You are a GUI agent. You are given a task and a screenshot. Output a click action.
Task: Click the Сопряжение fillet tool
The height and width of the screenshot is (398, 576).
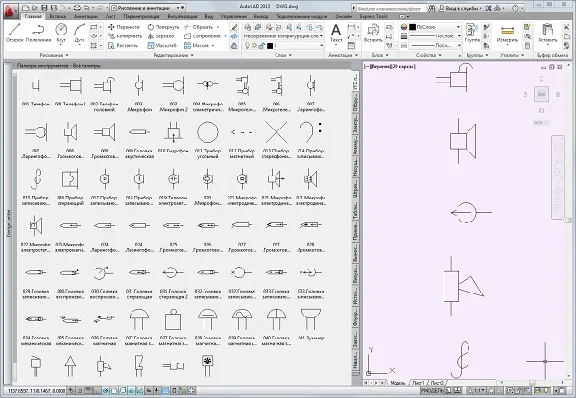click(x=203, y=36)
